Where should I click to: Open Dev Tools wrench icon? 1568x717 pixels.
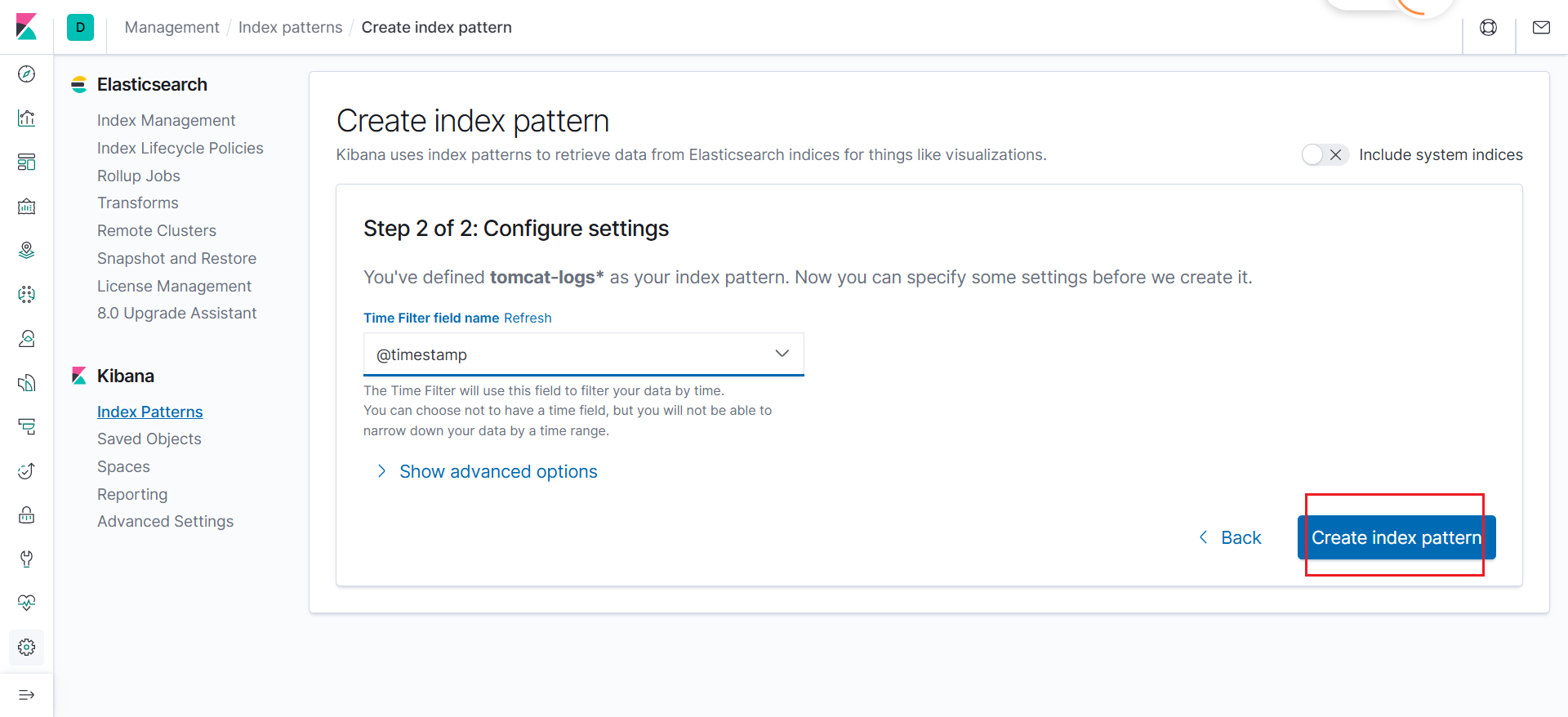tap(26, 559)
